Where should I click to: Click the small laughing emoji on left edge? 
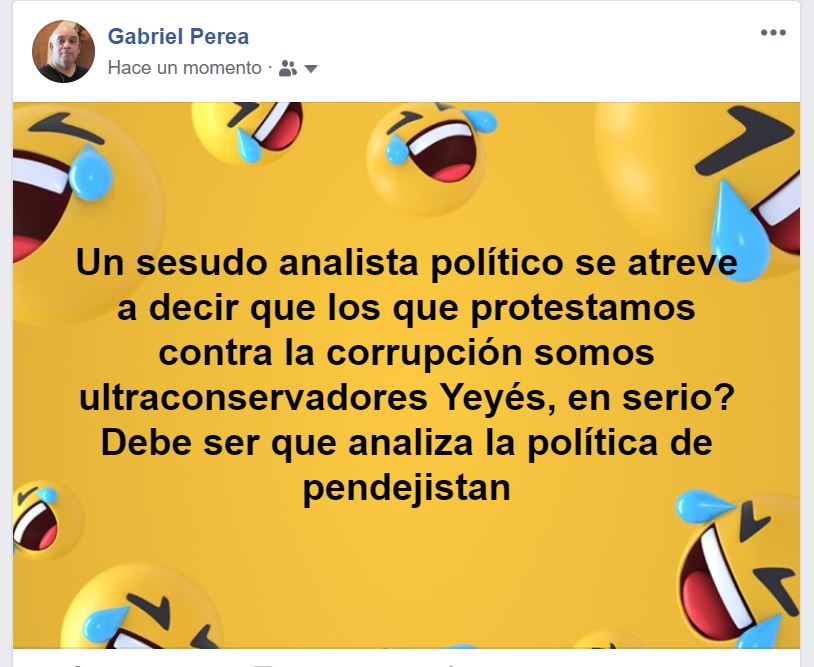tap(46, 520)
